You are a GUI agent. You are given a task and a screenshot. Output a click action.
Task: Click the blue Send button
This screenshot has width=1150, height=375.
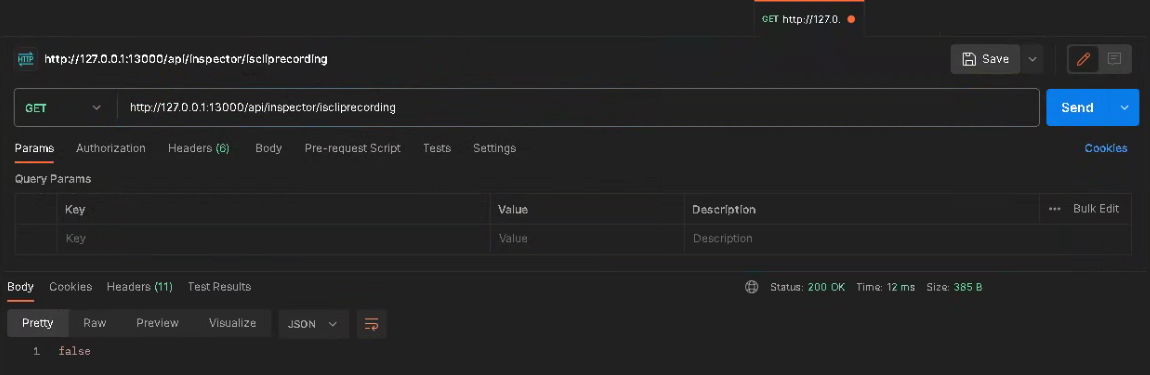click(1078, 108)
